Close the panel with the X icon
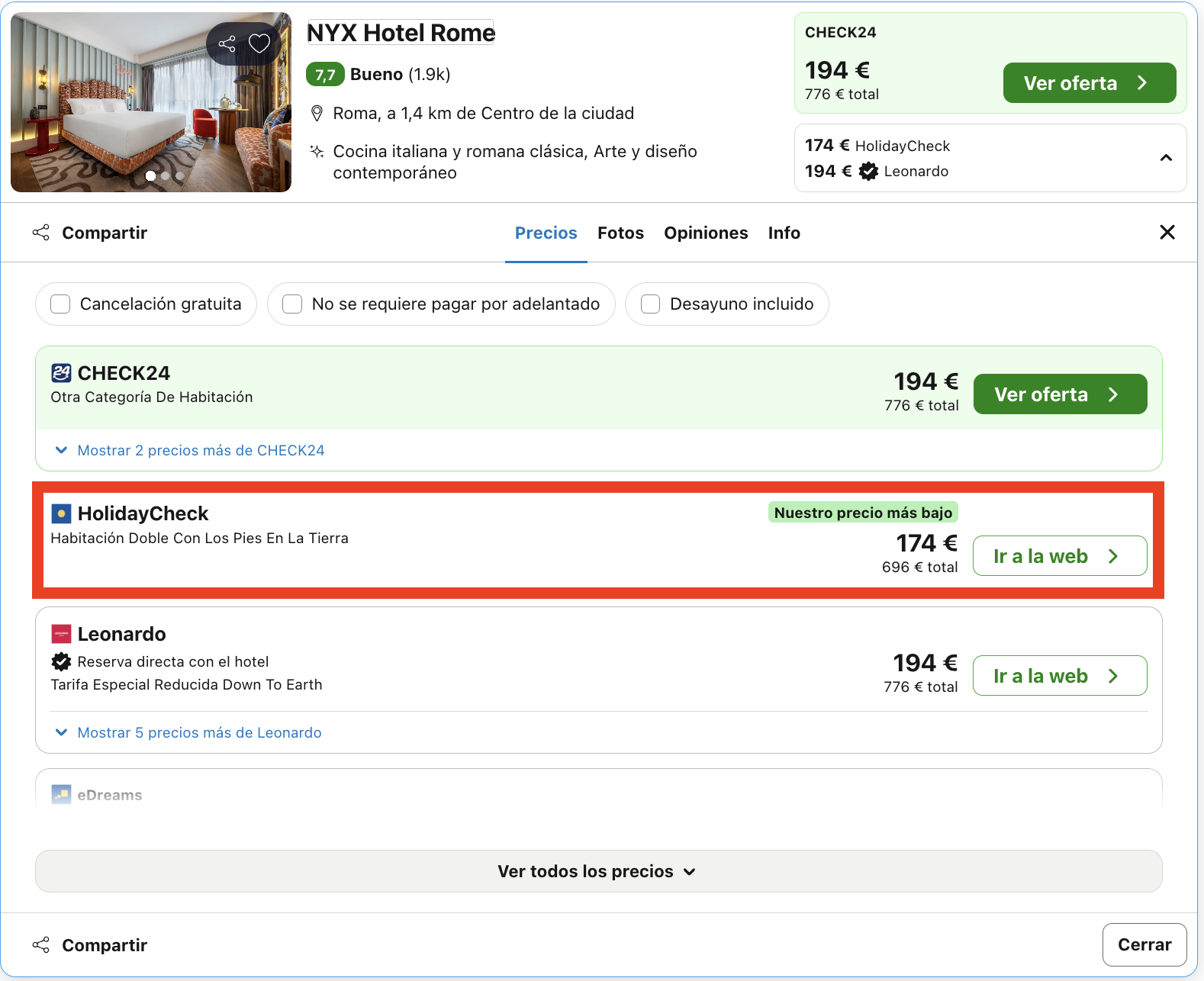The height and width of the screenshot is (981, 1204). pyautogui.click(x=1167, y=232)
